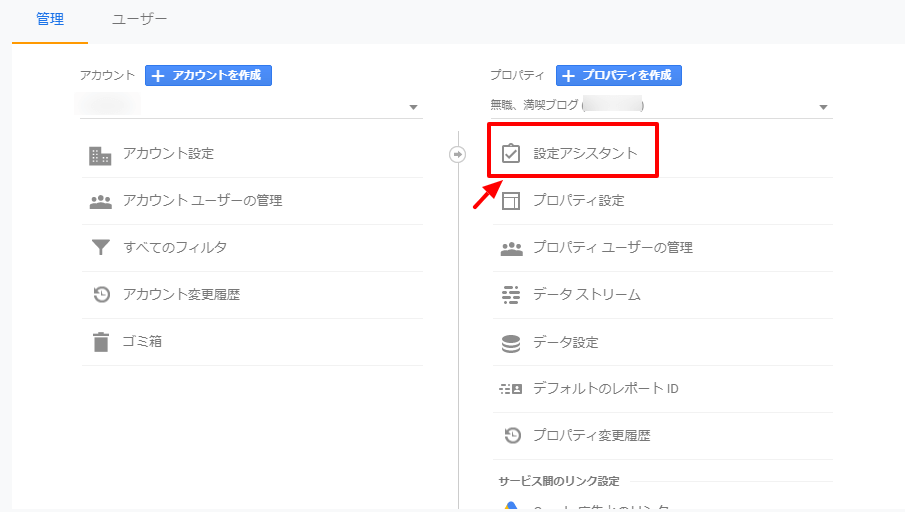Click the データ ストリーム stream icon

(511, 295)
